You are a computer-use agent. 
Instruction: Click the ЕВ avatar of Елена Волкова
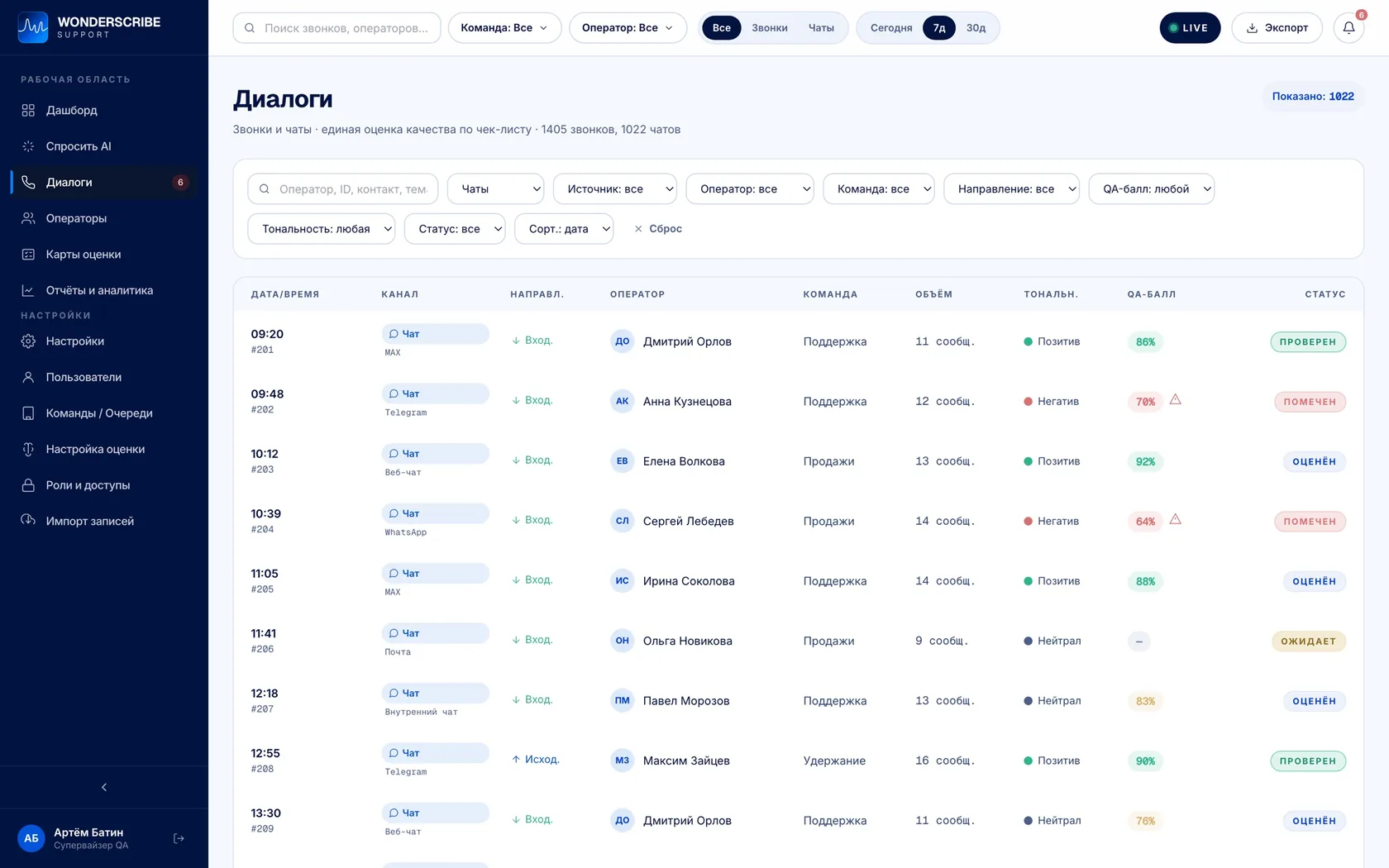(622, 461)
